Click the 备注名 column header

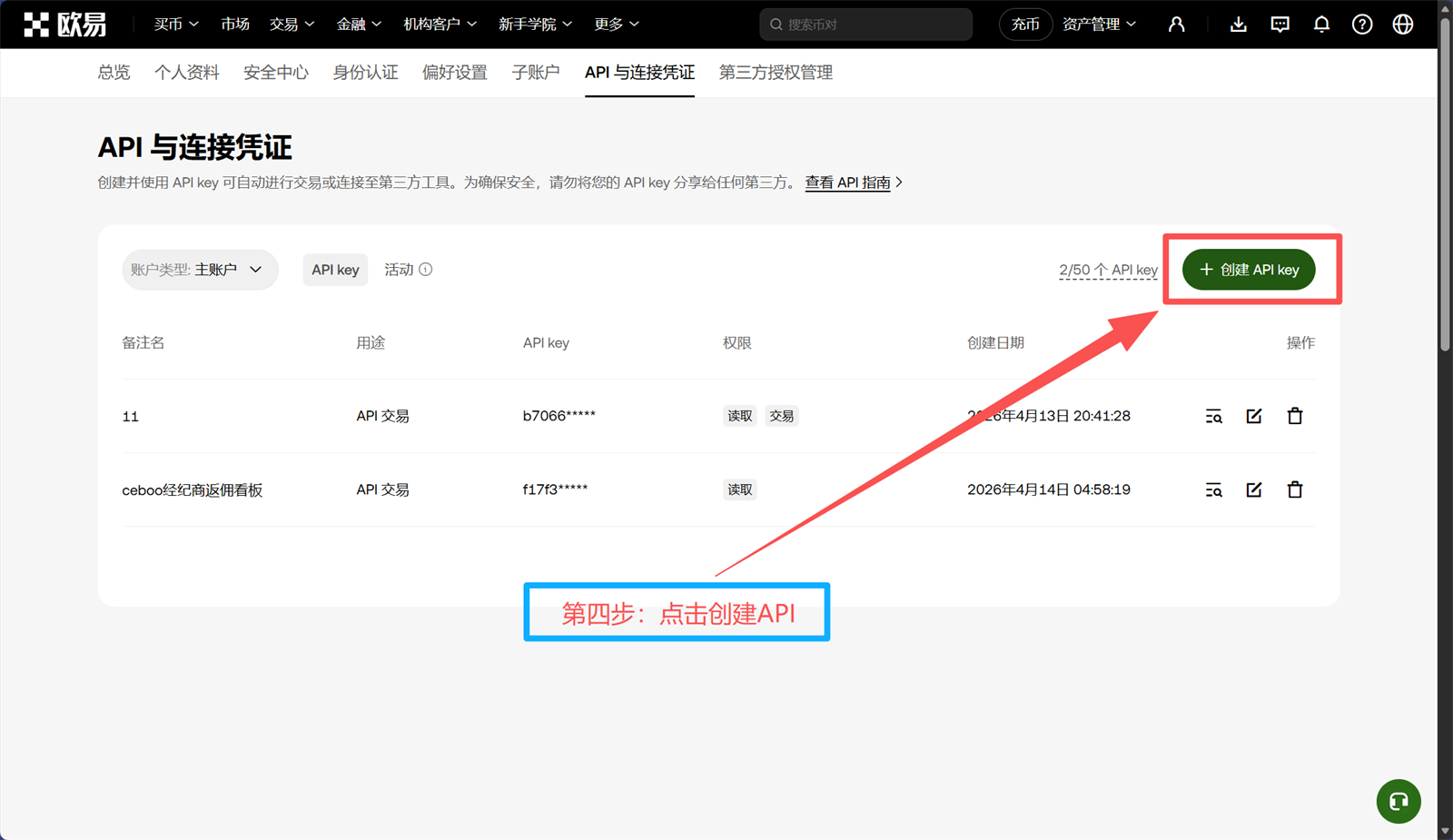[x=143, y=342]
